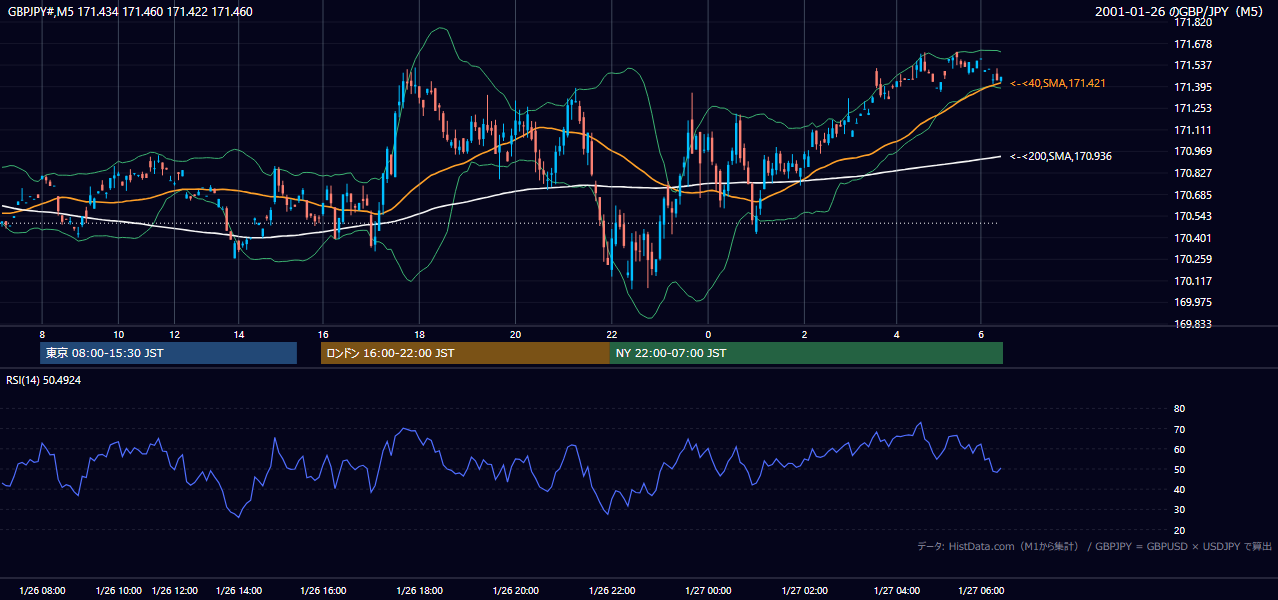This screenshot has height=600, width=1278.
Task: Click the RSI scale value 40
Action: click(1179, 489)
